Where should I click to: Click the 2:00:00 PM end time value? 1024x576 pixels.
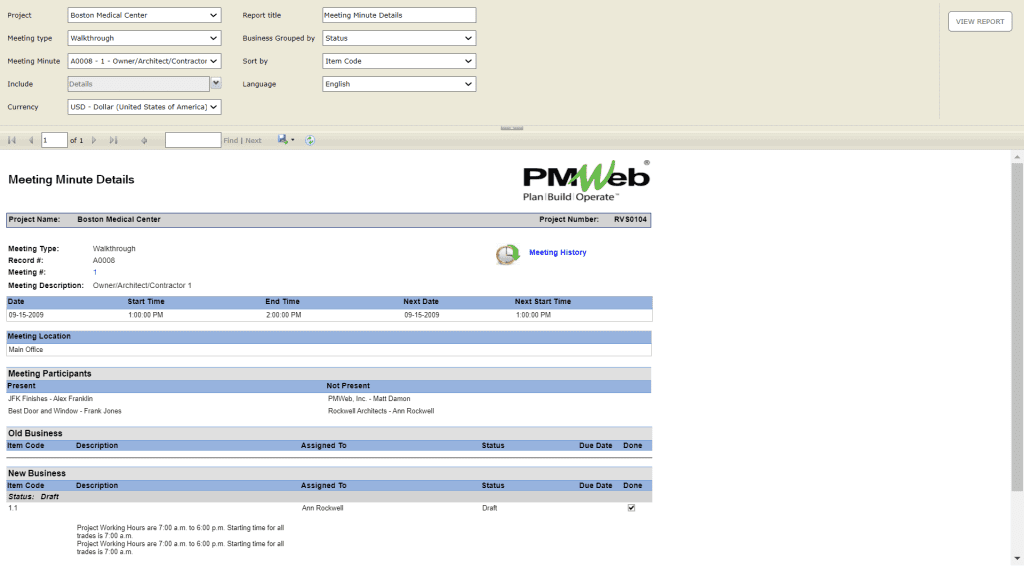click(283, 315)
